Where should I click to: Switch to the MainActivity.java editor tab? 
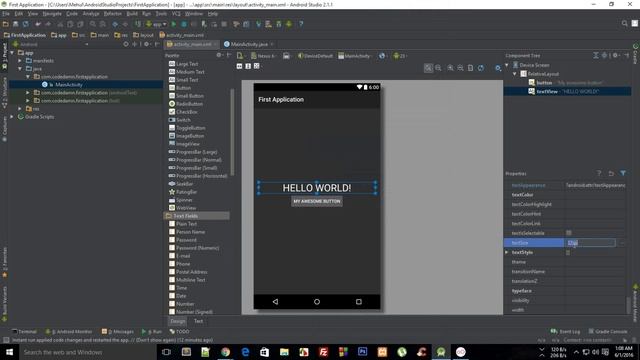pos(249,44)
